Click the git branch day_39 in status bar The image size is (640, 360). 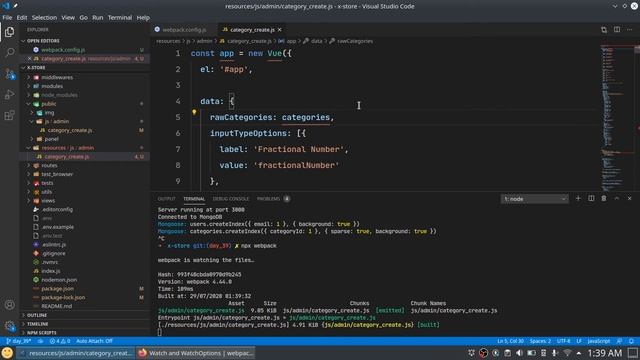coord(19,341)
